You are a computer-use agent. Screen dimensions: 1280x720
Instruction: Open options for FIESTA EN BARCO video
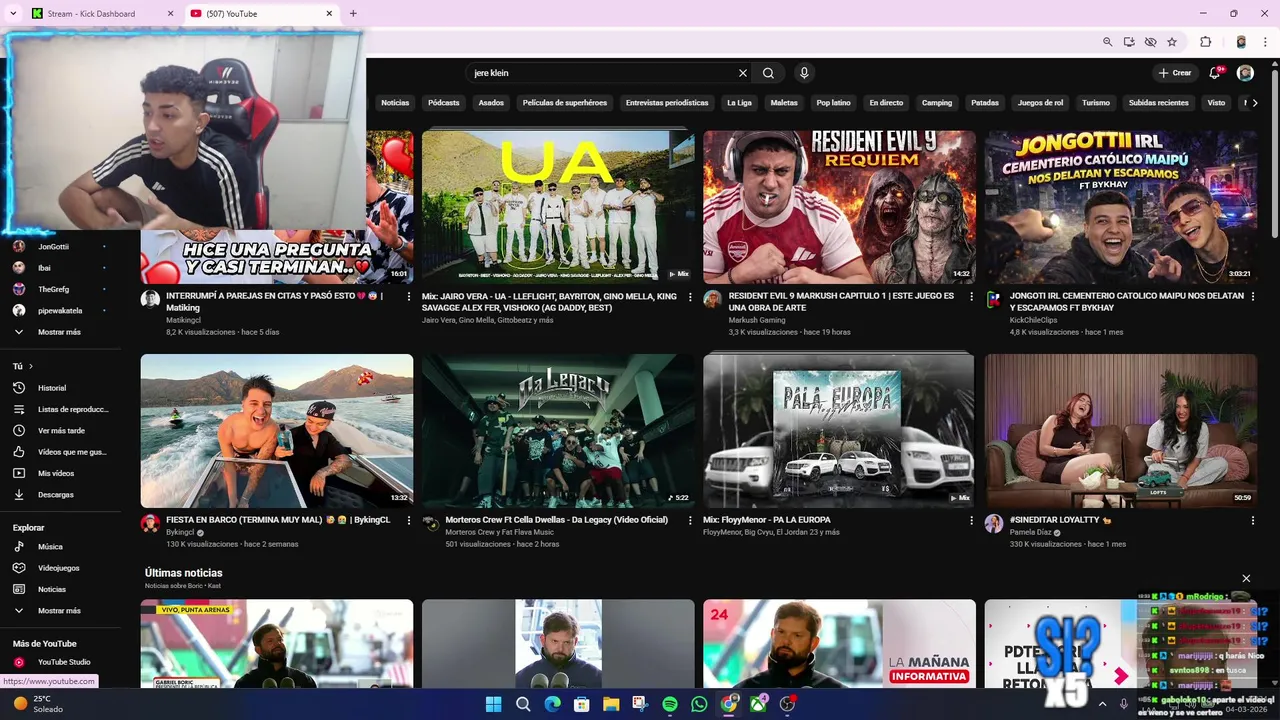[x=408, y=520]
